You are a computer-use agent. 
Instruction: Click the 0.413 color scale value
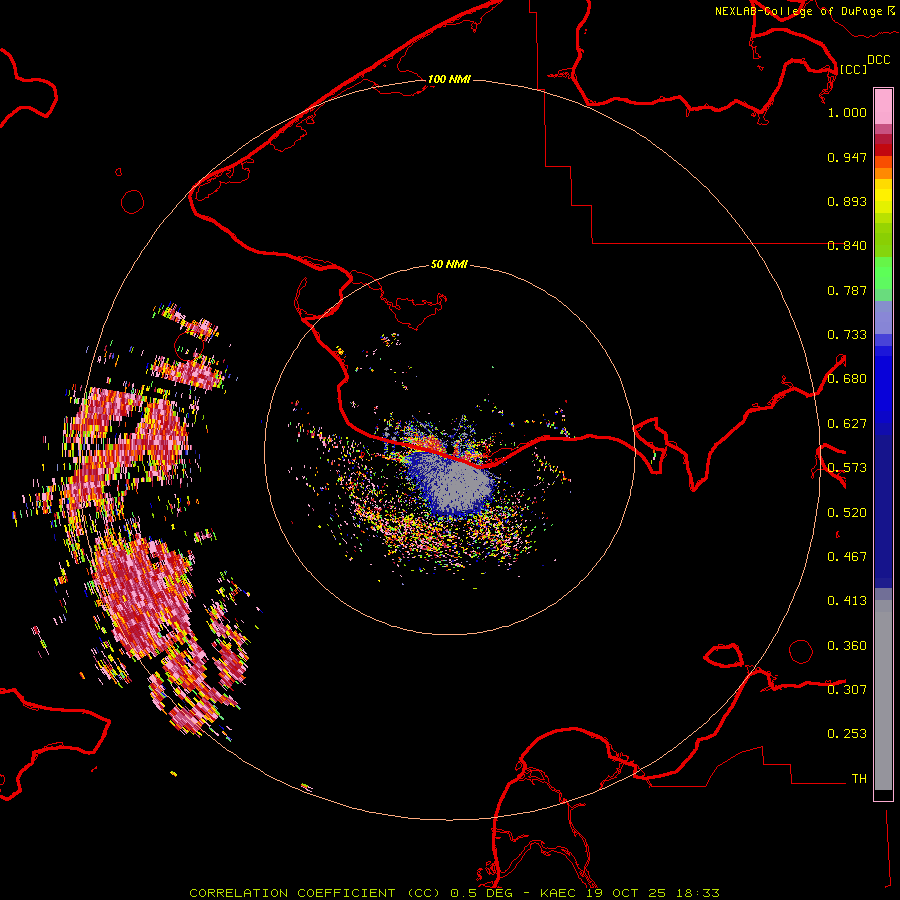(847, 601)
